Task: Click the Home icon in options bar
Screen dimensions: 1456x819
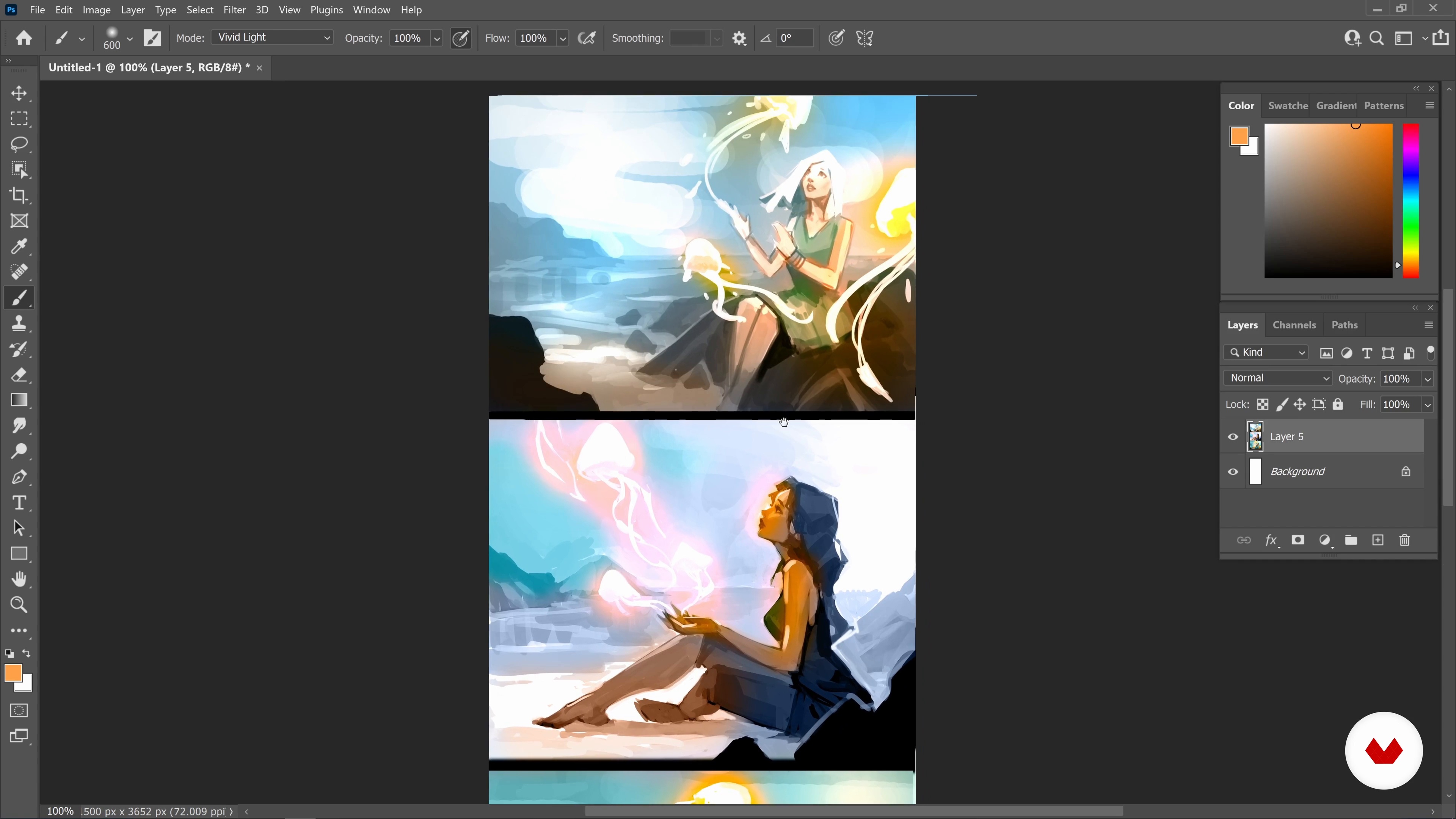Action: coord(24,38)
